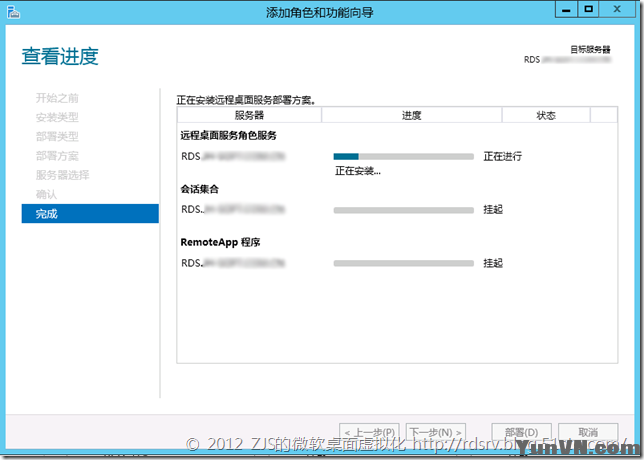This screenshot has height=460, width=644.
Task: Close the 添加角色和功能向导 window
Action: [x=617, y=9]
